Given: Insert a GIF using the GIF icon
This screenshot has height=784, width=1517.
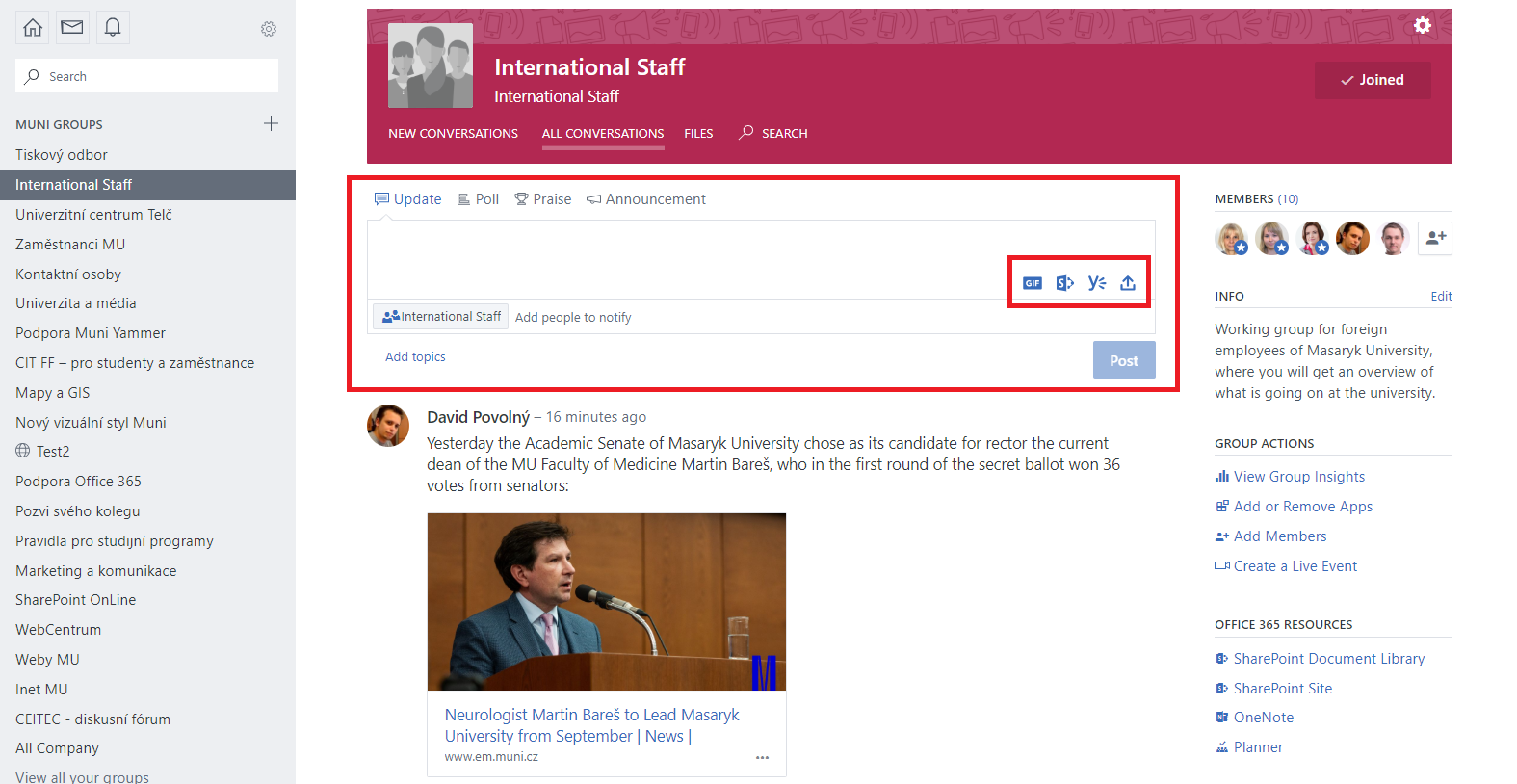Looking at the screenshot, I should pos(1033,283).
